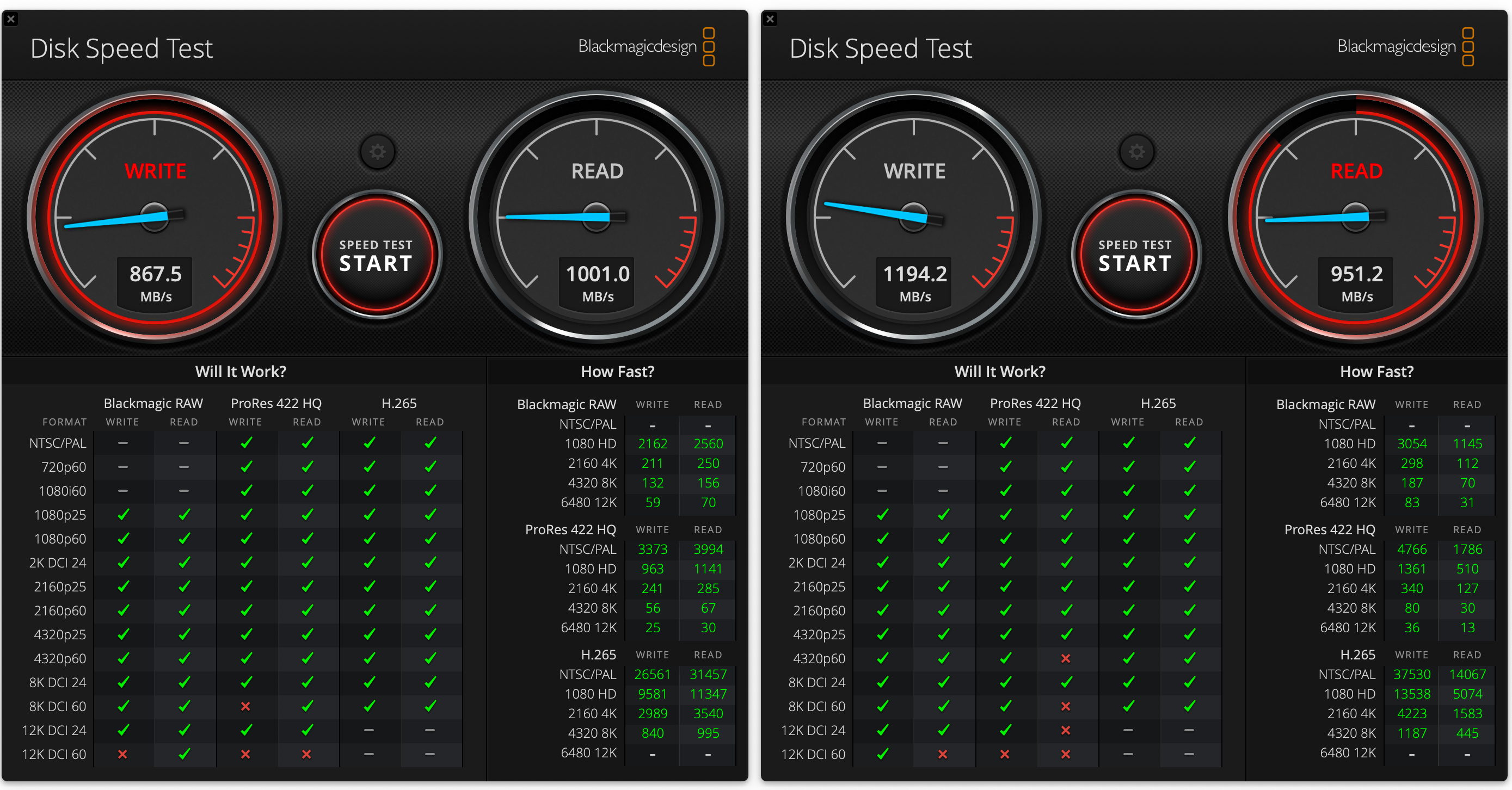The width and height of the screenshot is (1512, 790).
Task: Open the settings gear in the right window
Action: [1136, 151]
